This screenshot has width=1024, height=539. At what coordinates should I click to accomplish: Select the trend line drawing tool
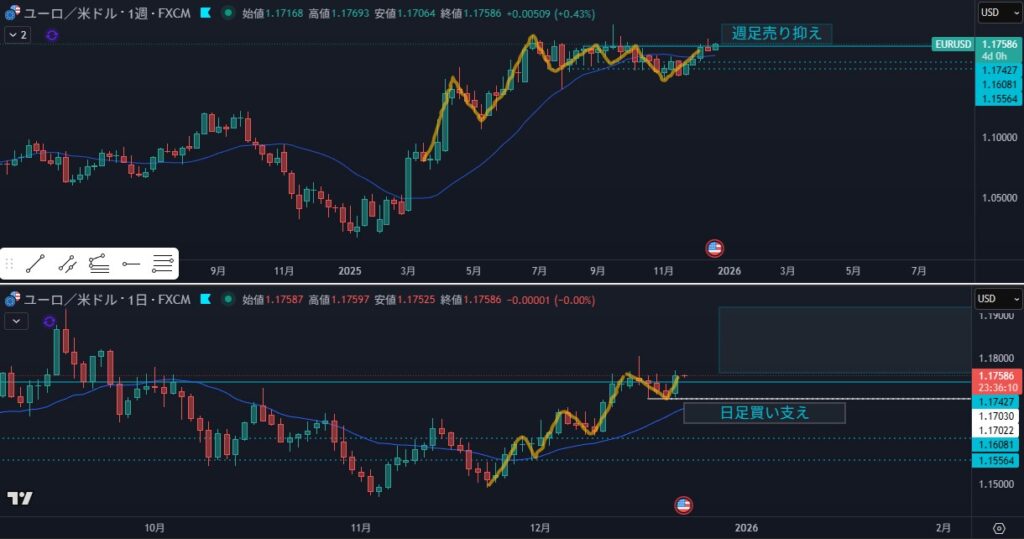[34, 264]
